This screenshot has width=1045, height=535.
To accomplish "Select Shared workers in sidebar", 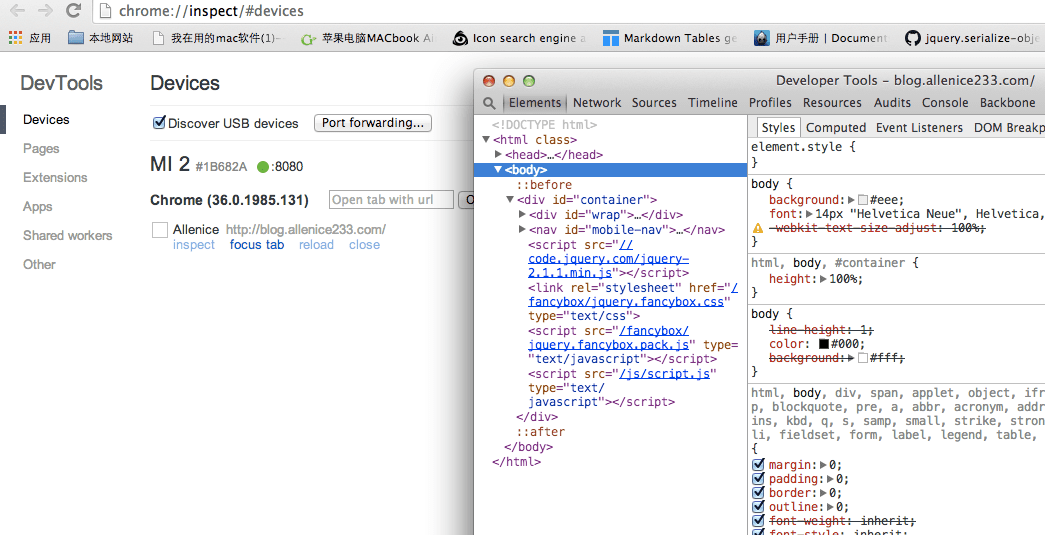I will [x=67, y=235].
